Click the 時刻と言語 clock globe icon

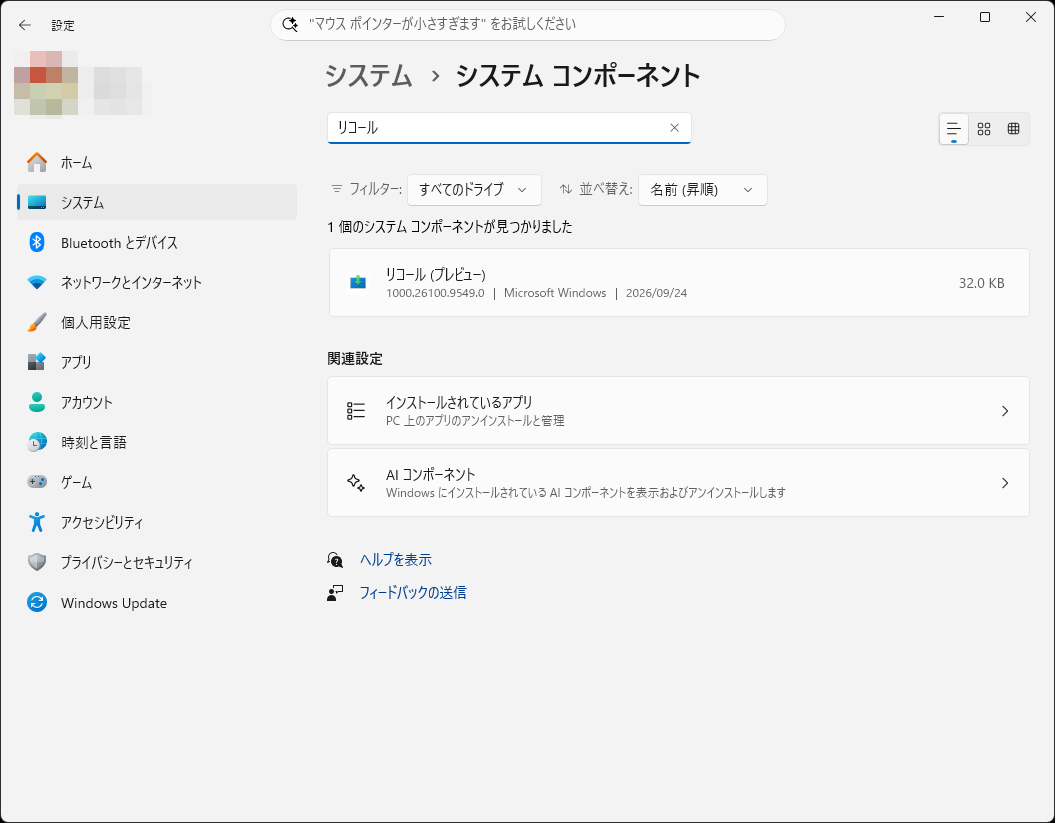pyautogui.click(x=37, y=442)
